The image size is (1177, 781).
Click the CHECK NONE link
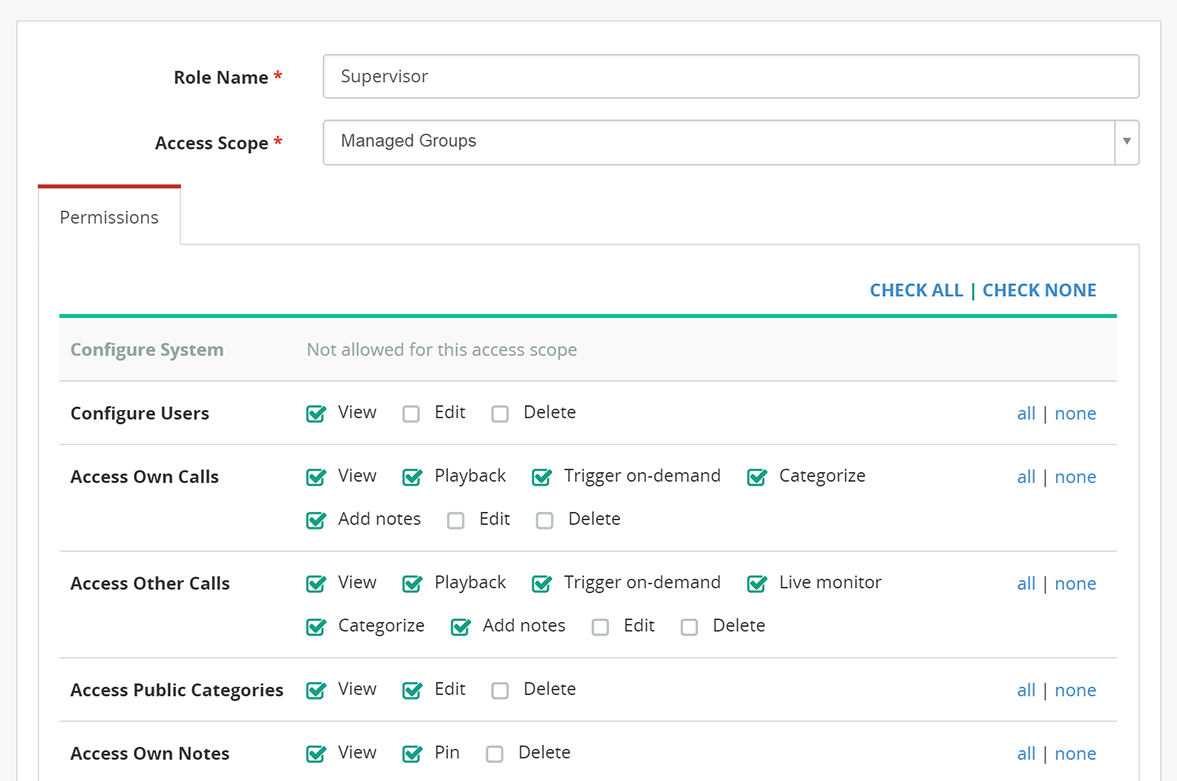tap(1039, 290)
